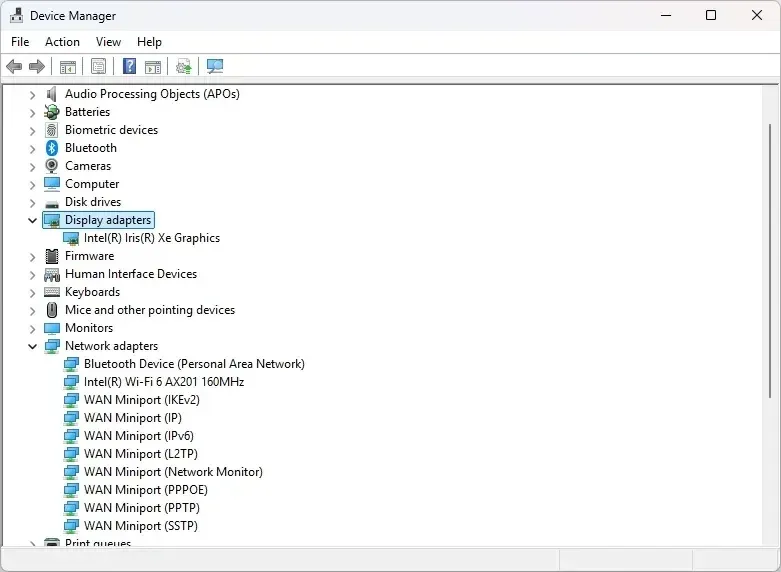Image resolution: width=781 pixels, height=572 pixels.
Task: Collapse the Network adapters category
Action: click(32, 346)
